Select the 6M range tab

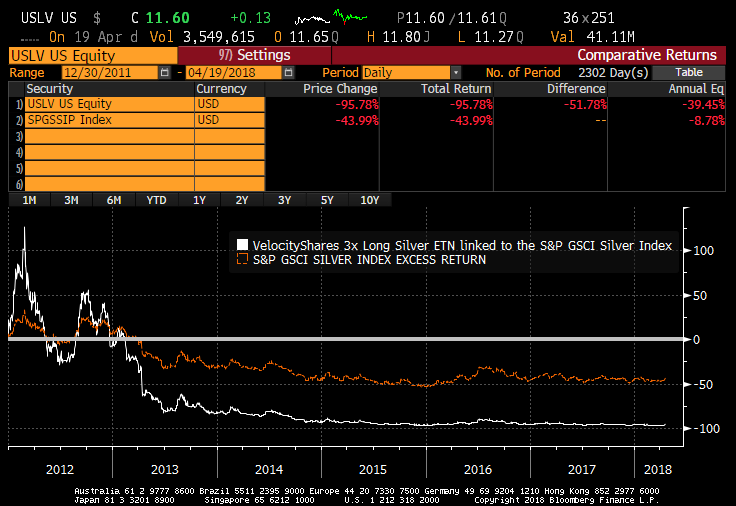pos(114,200)
